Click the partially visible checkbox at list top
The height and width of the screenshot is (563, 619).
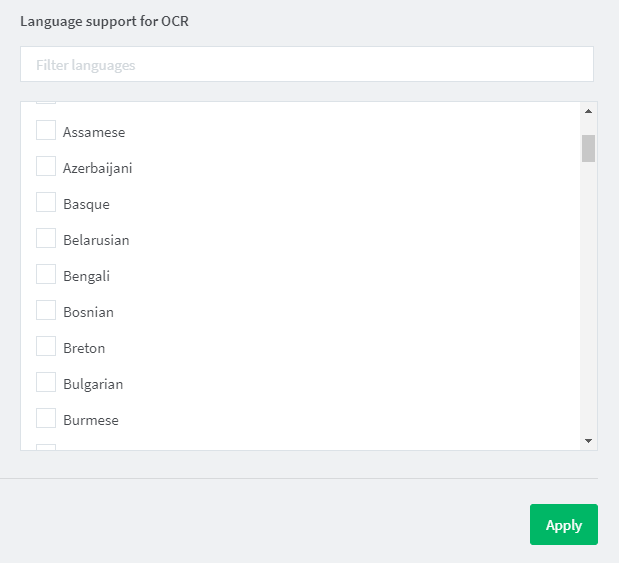(x=46, y=103)
